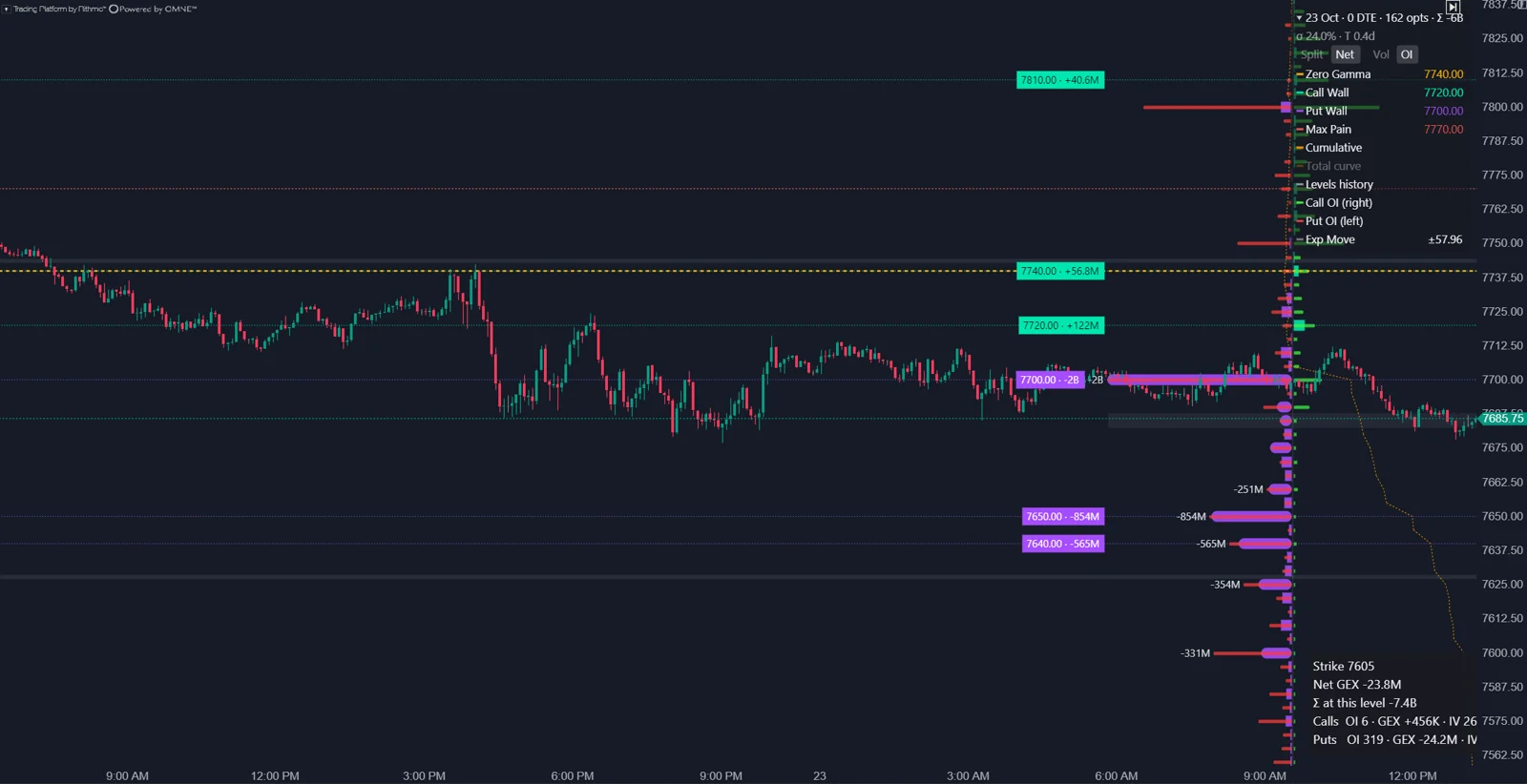
Task: Collapse the 23 Oct options panel triangle
Action: pyautogui.click(x=1299, y=18)
